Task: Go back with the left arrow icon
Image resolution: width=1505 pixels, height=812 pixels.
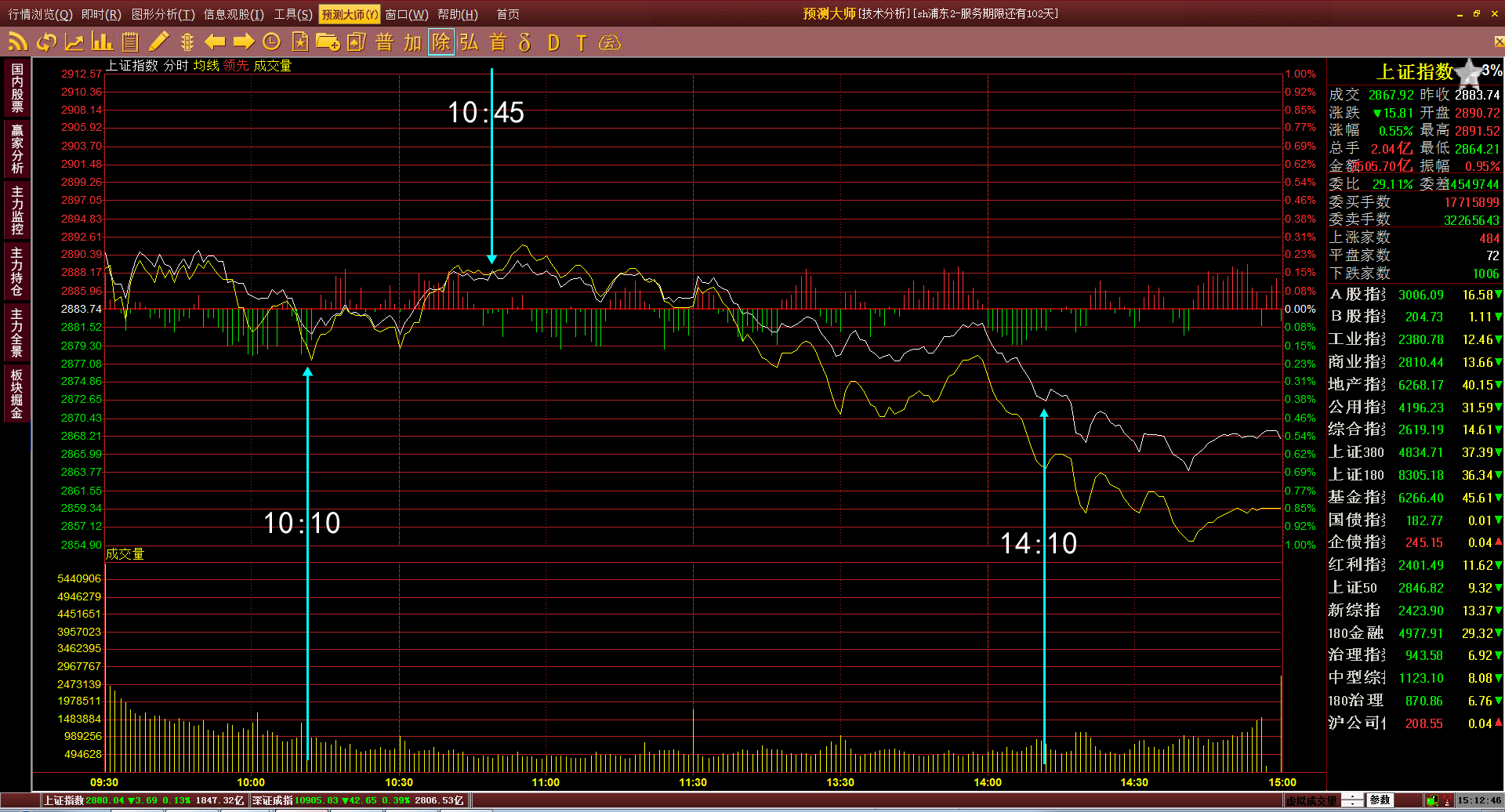Action: (x=215, y=42)
